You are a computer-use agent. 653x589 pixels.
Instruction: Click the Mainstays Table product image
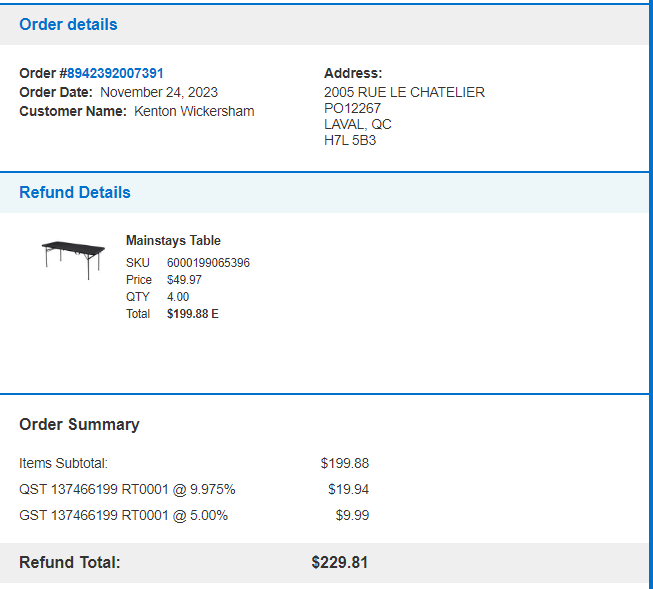pos(73,260)
